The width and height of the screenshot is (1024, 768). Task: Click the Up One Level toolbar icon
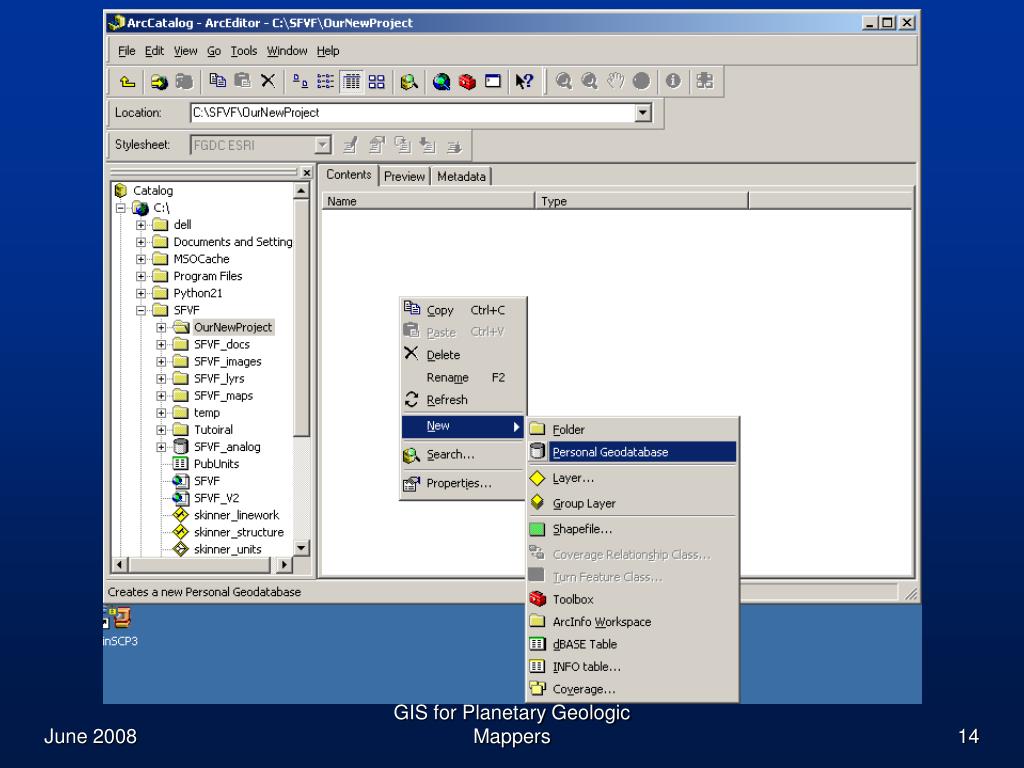tap(127, 82)
